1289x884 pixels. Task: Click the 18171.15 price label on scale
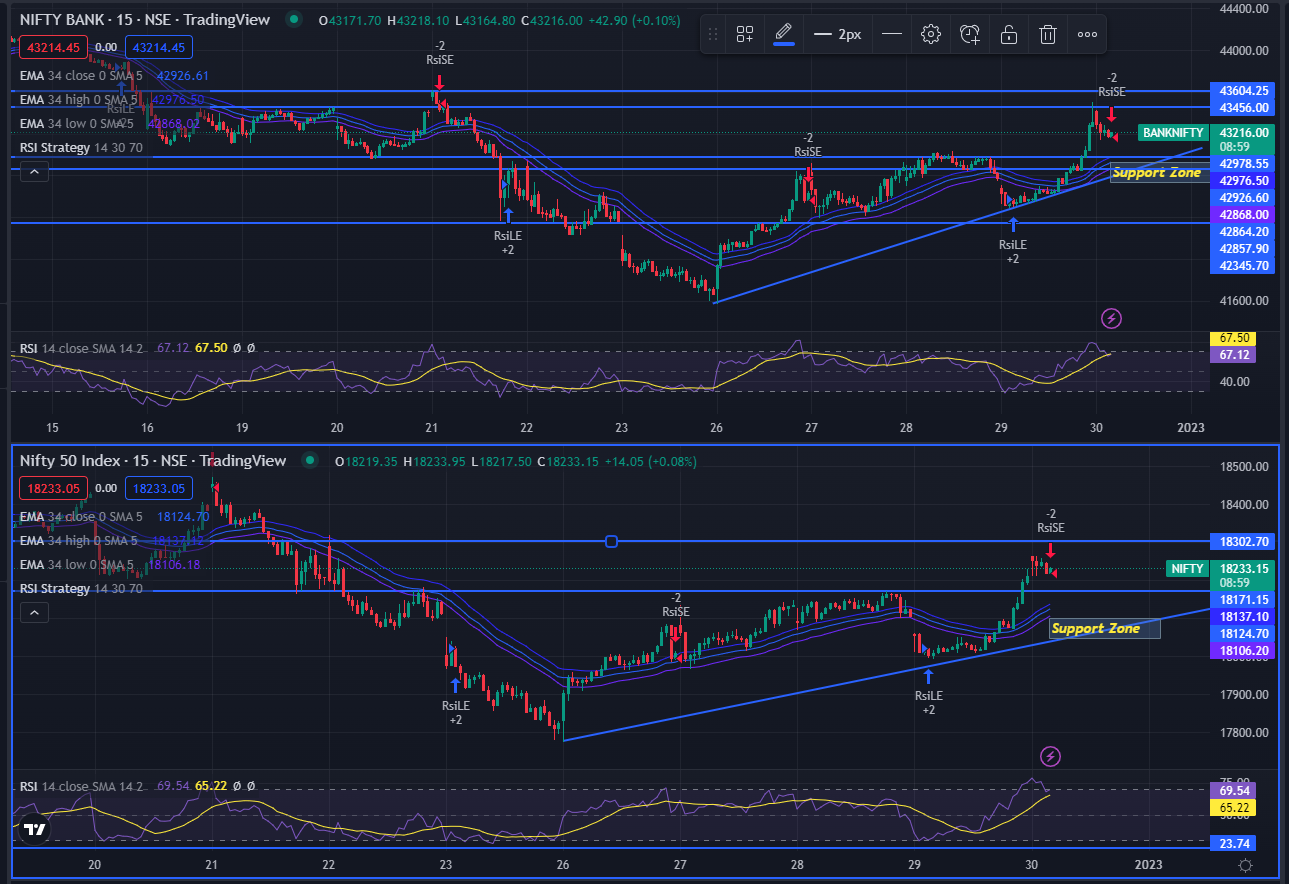pos(1244,600)
